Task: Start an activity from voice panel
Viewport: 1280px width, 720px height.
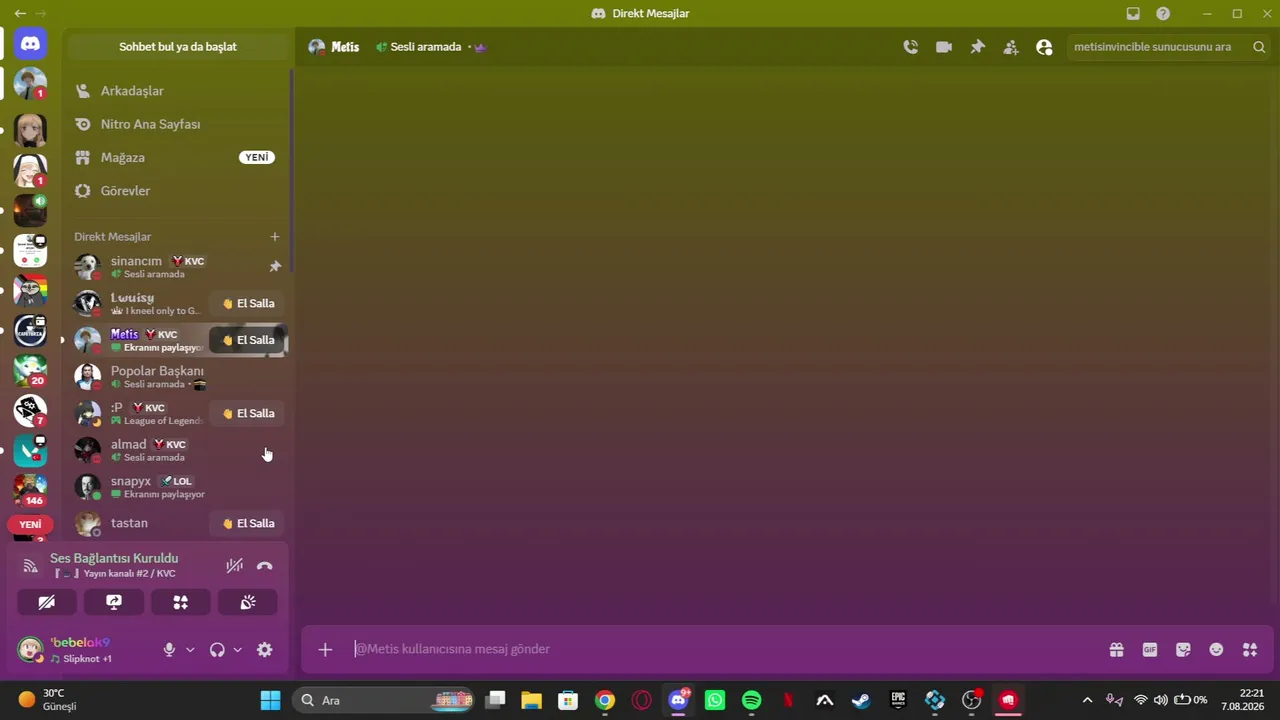Action: coord(181,602)
